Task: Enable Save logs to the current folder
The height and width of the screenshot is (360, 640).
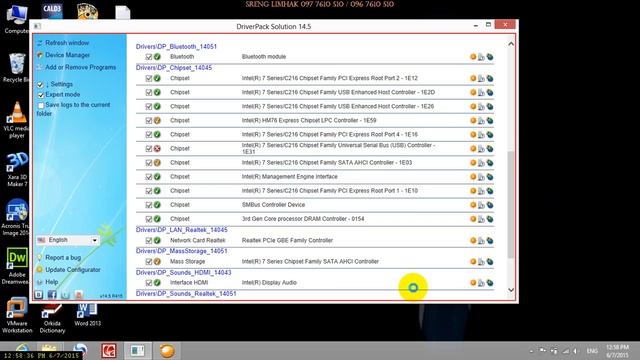Action: point(41,106)
